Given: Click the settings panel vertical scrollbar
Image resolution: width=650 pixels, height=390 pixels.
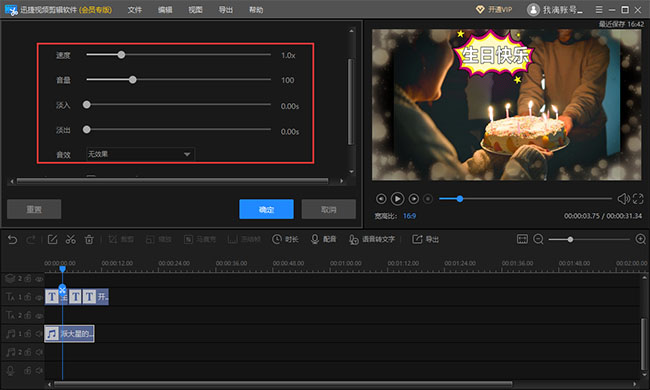Looking at the screenshot, I should pos(351,102).
